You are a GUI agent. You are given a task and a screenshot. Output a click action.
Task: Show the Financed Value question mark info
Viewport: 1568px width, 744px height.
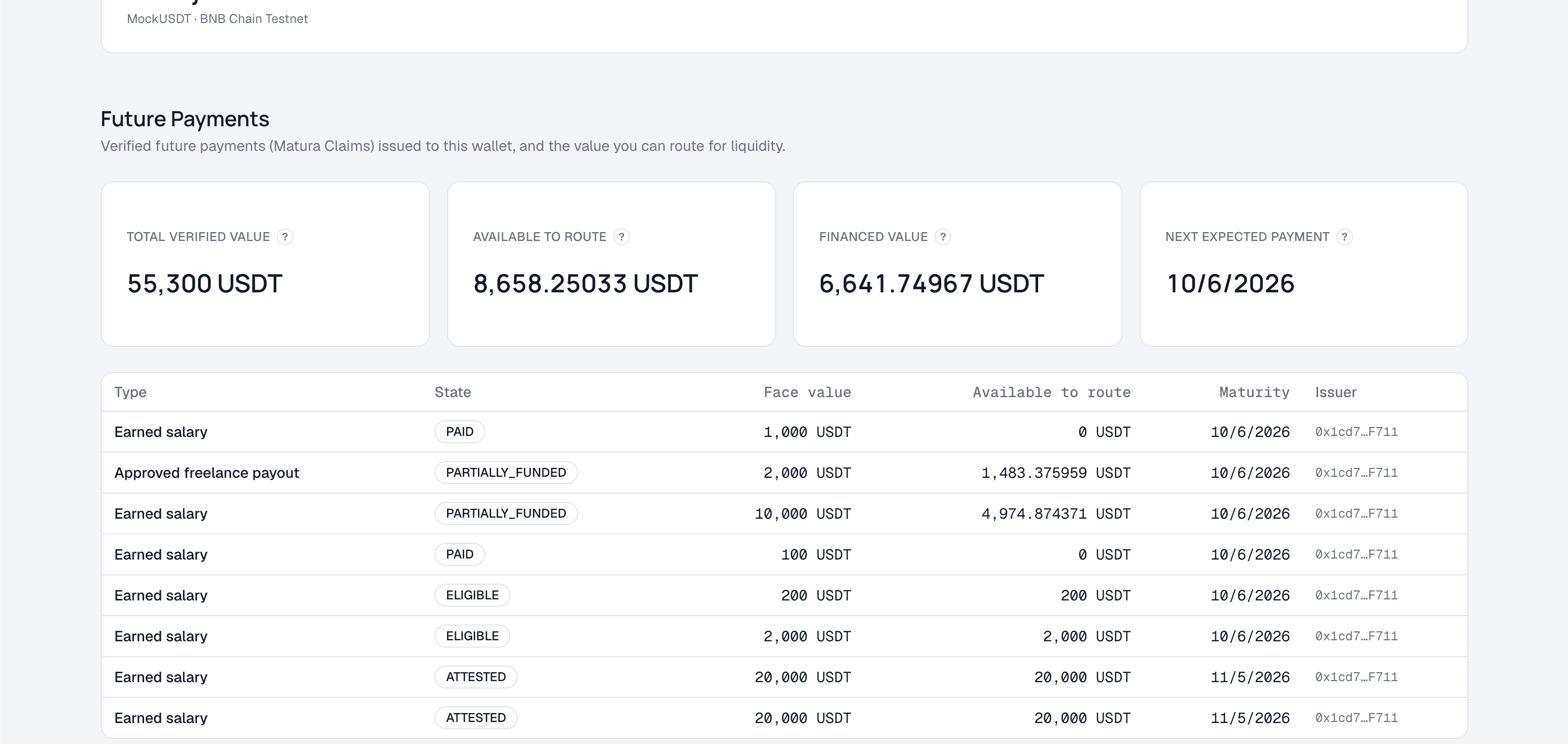(942, 237)
